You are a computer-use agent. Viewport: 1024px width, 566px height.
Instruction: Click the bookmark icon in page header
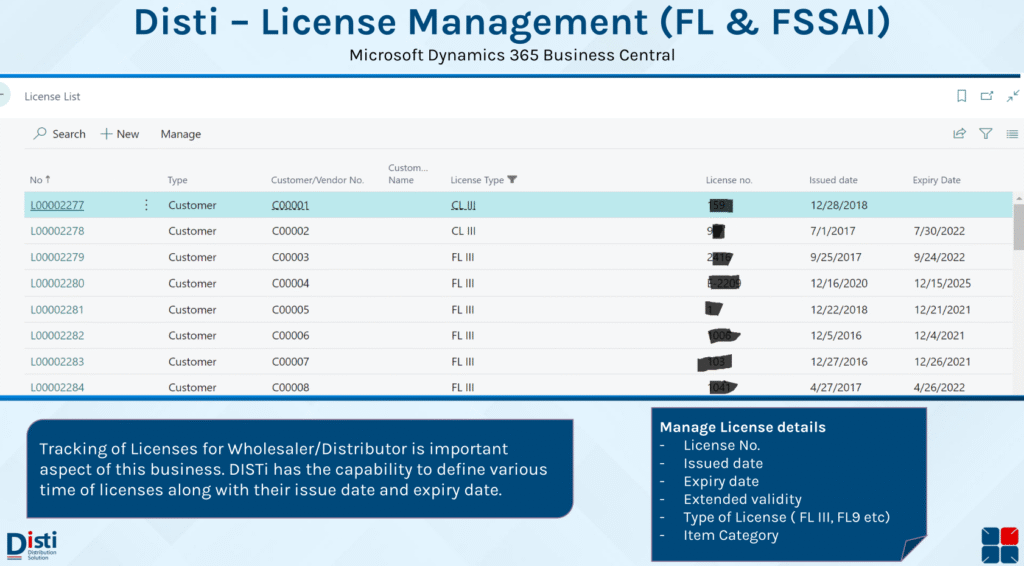[x=961, y=96]
